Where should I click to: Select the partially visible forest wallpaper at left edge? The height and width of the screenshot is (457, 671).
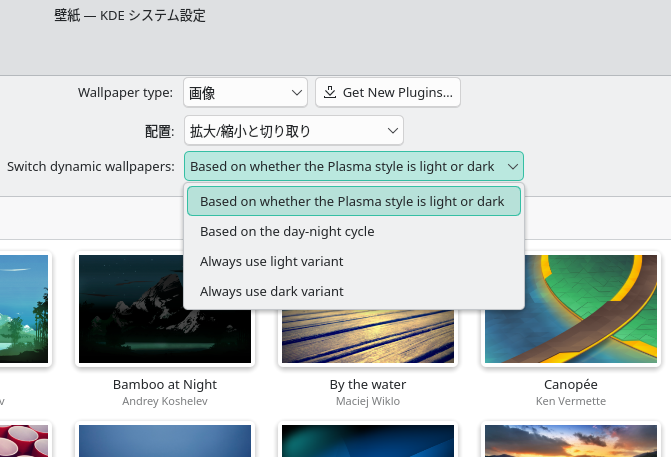pos(23,308)
